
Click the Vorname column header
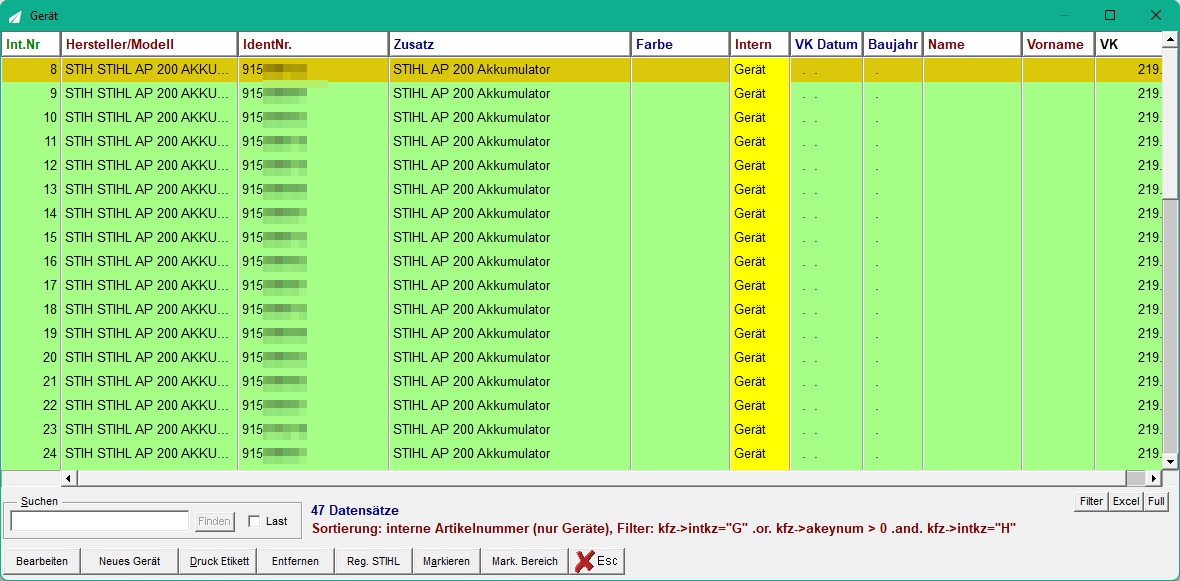coord(1059,44)
